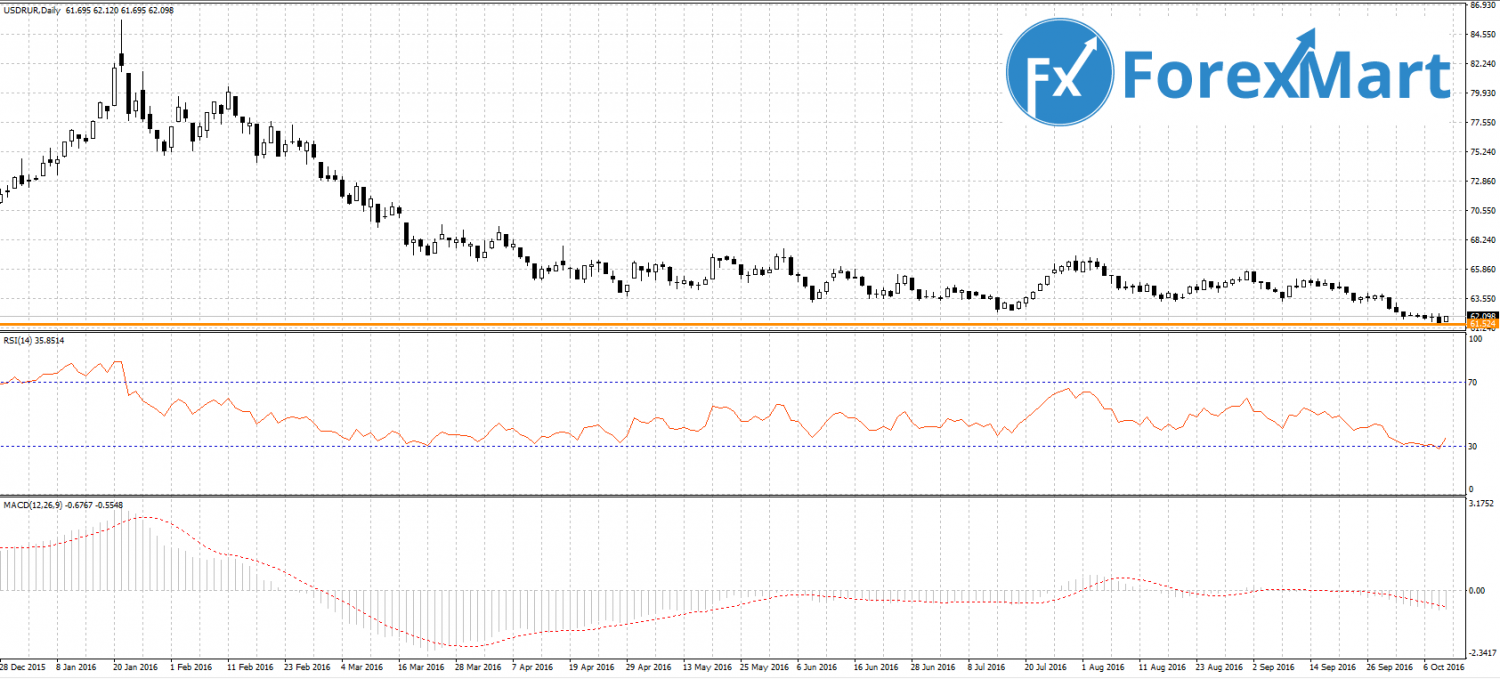The image size is (1500, 679).
Task: Select the RSI(14) indicator label
Action: [20, 341]
